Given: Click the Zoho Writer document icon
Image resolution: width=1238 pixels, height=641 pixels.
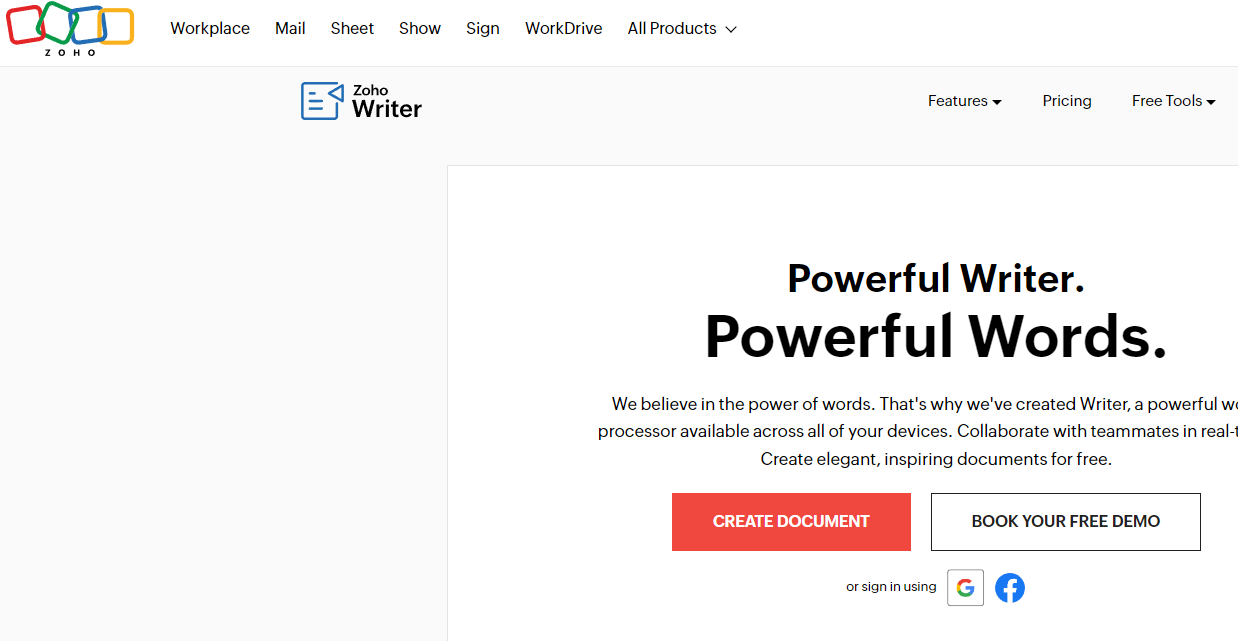Looking at the screenshot, I should tap(321, 100).
